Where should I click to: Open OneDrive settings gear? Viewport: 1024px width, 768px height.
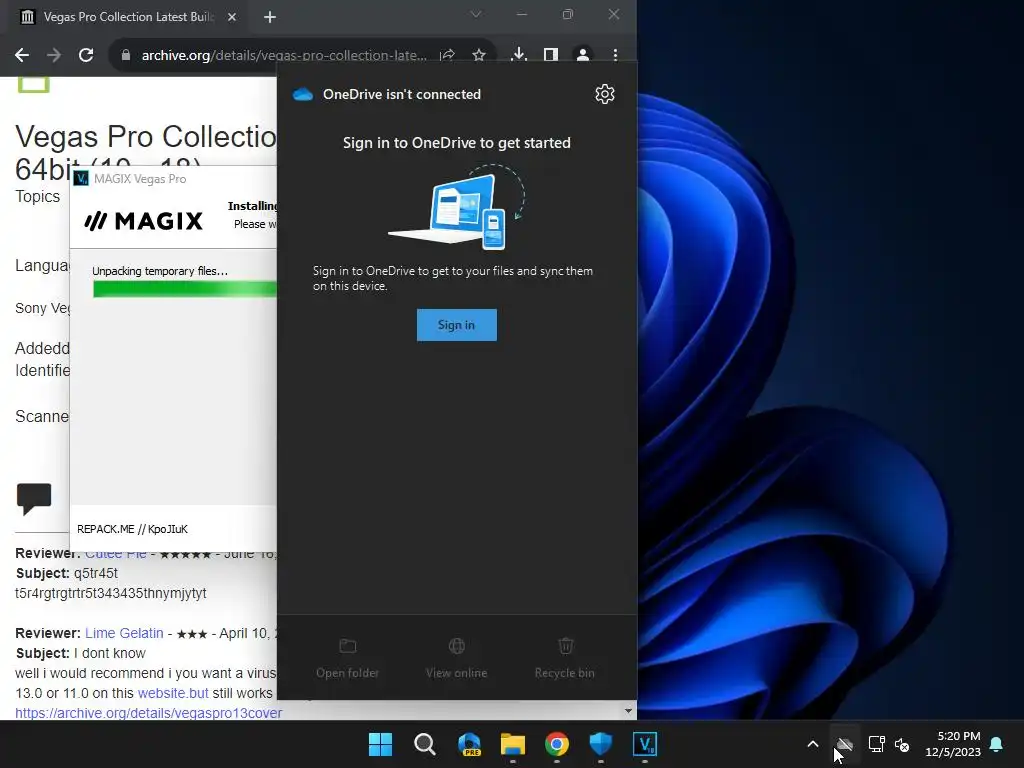(605, 94)
